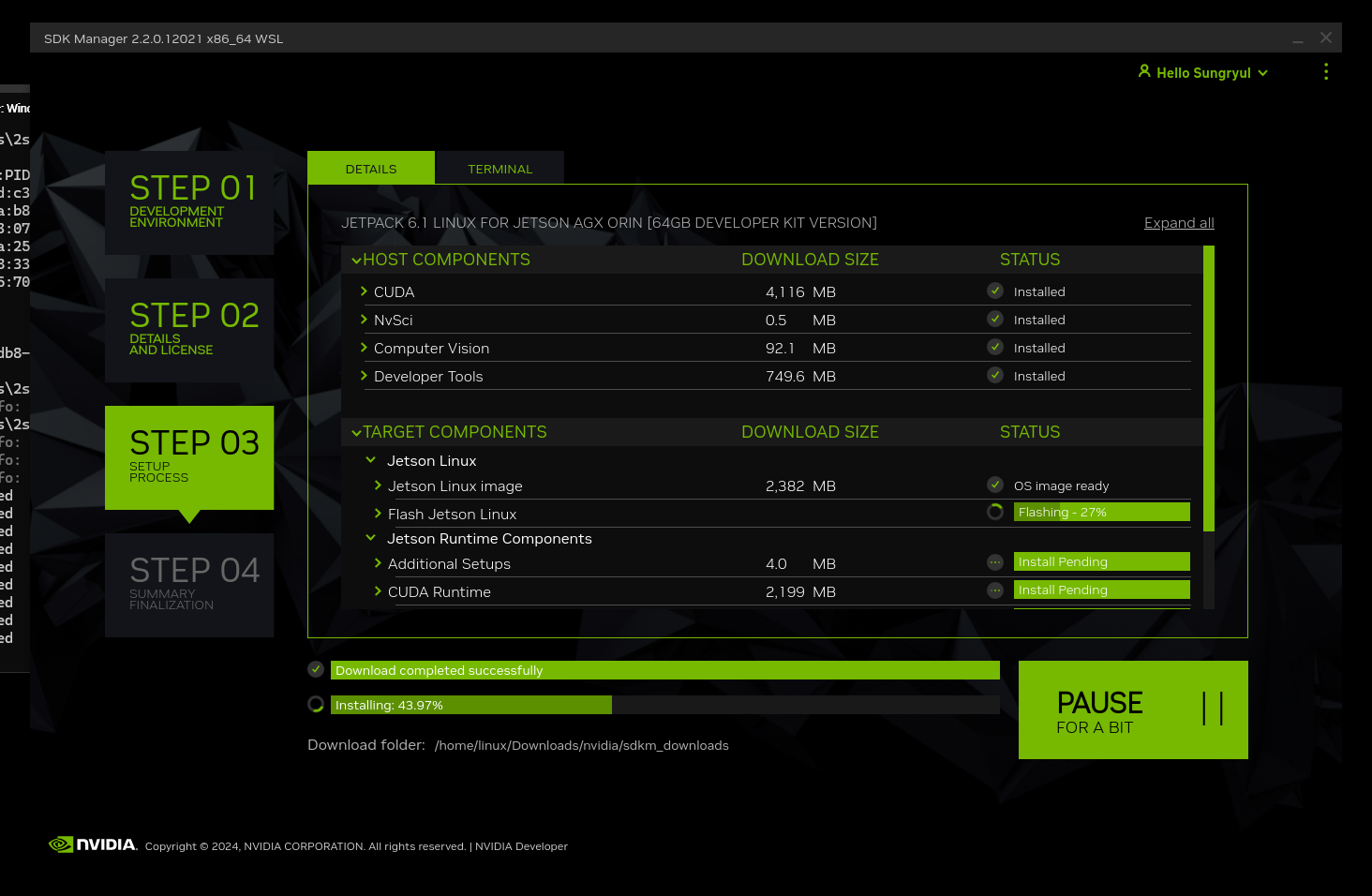Click the Expand all link
This screenshot has height=896, width=1372.
click(x=1179, y=223)
